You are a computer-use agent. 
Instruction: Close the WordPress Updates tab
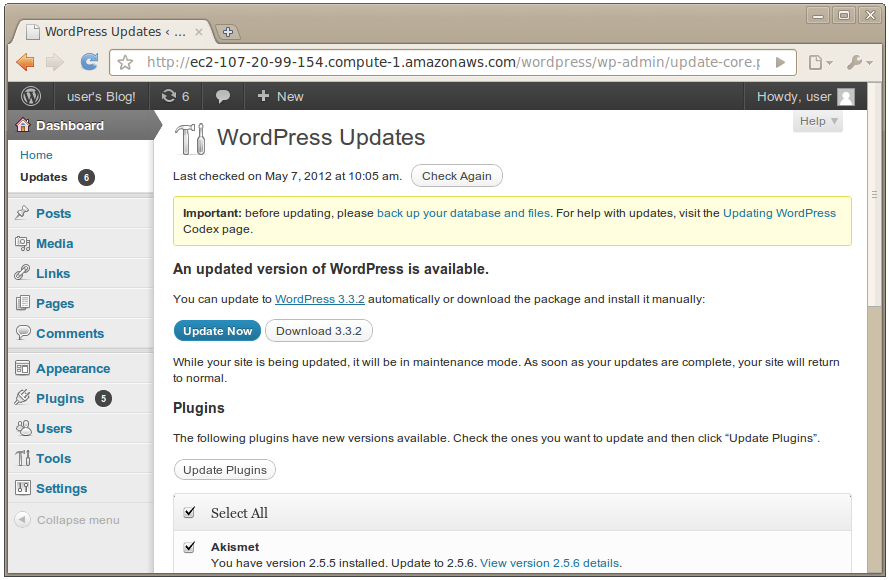click(x=199, y=32)
